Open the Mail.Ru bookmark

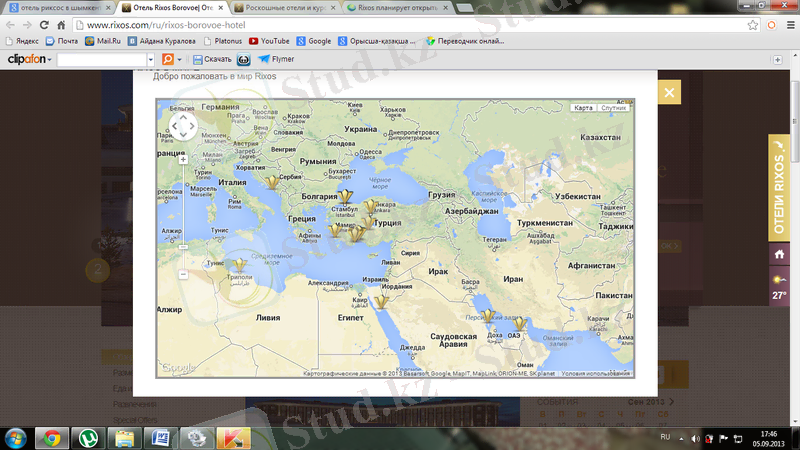click(x=103, y=41)
